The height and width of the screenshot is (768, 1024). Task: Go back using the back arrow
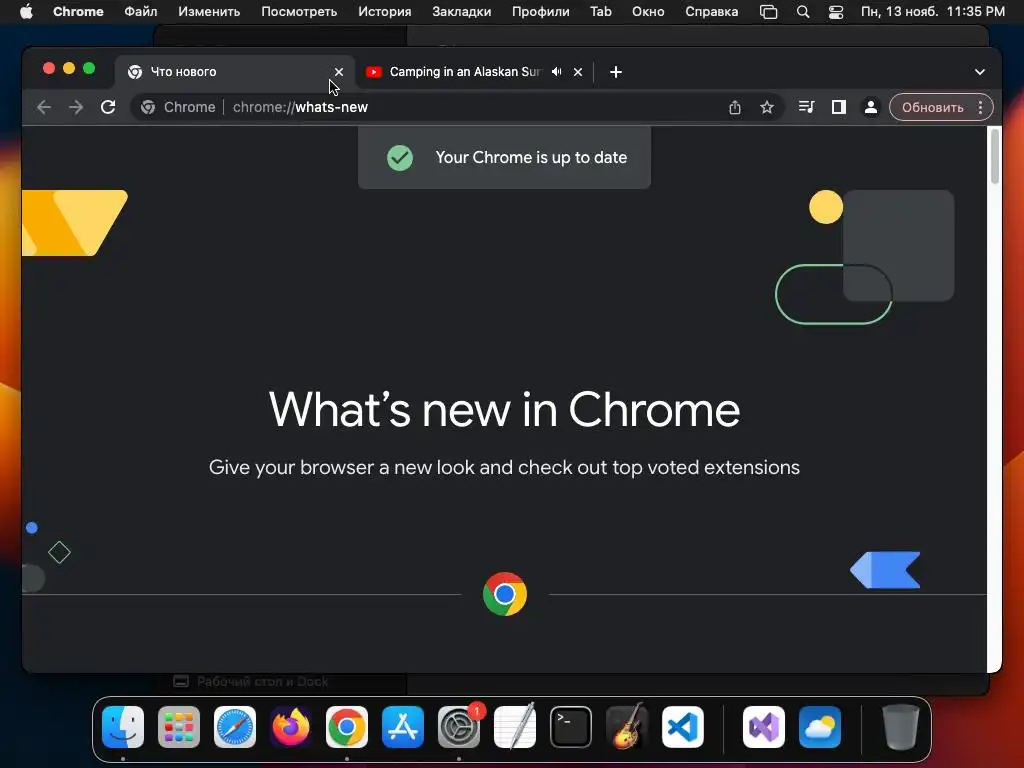pos(44,107)
